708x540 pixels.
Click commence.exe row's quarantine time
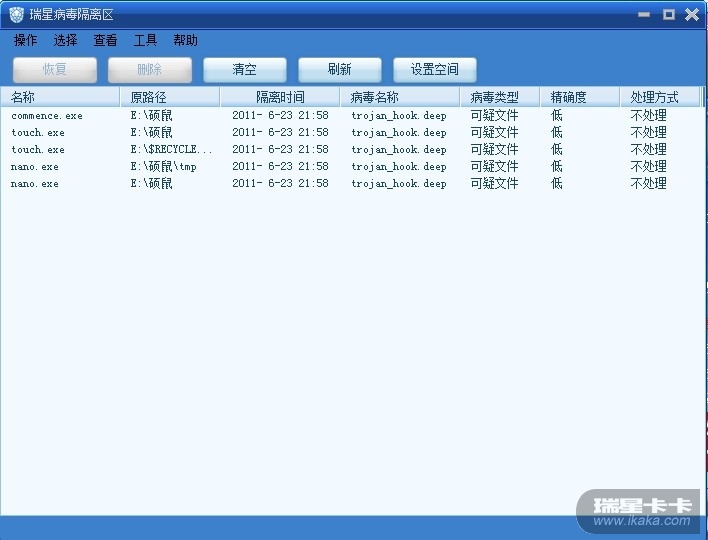click(280, 116)
